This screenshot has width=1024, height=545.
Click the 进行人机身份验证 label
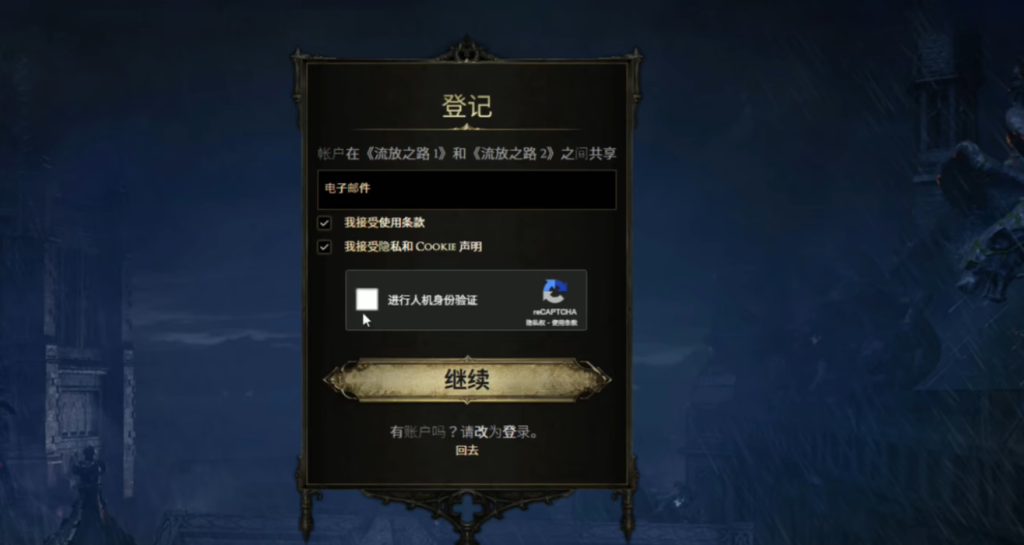[432, 300]
